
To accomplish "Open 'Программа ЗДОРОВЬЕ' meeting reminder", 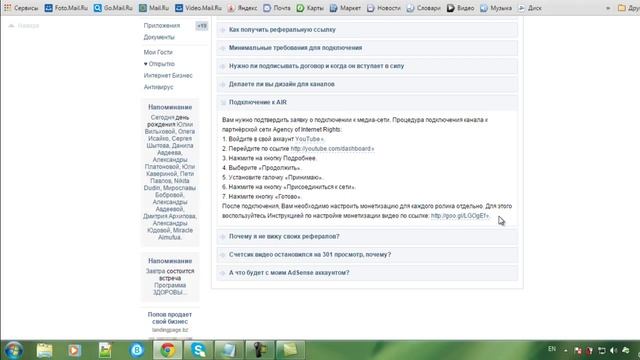I will (x=170, y=289).
